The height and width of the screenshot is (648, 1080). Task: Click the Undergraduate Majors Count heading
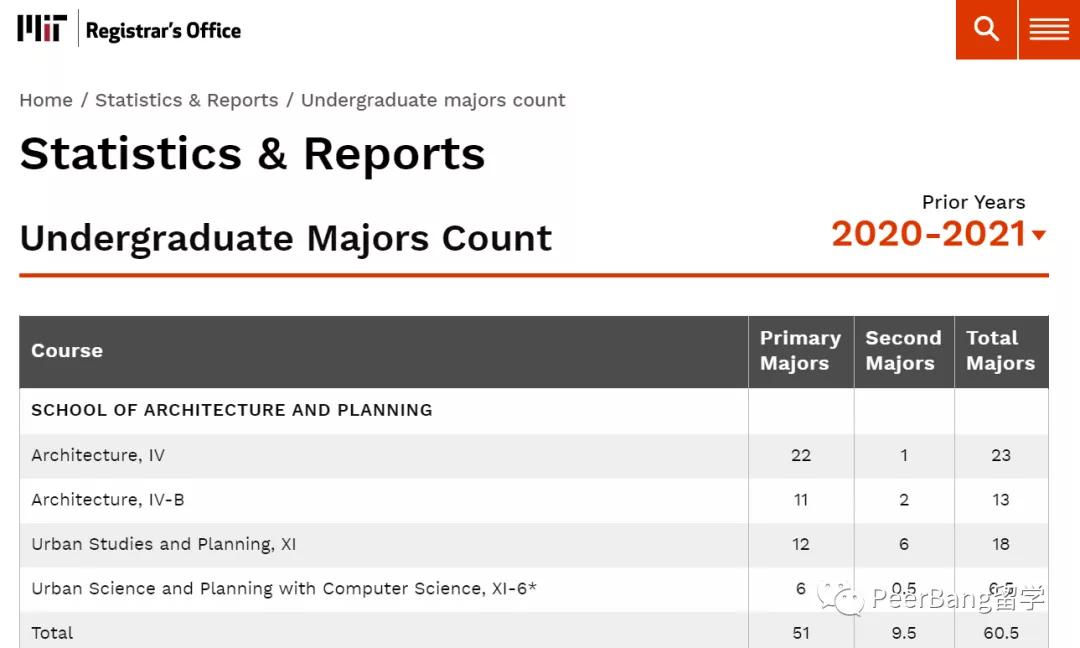tap(286, 238)
